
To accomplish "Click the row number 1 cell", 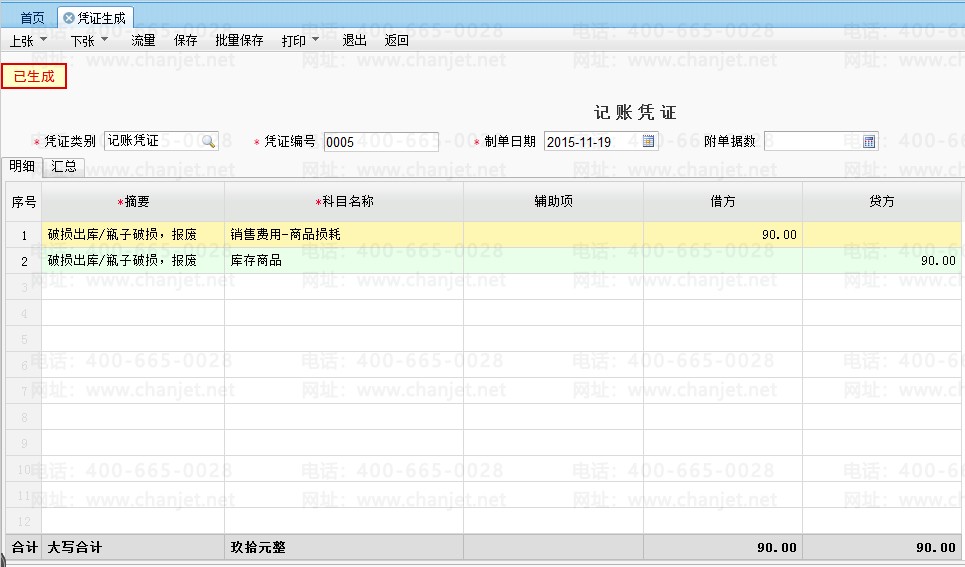I will tap(24, 235).
